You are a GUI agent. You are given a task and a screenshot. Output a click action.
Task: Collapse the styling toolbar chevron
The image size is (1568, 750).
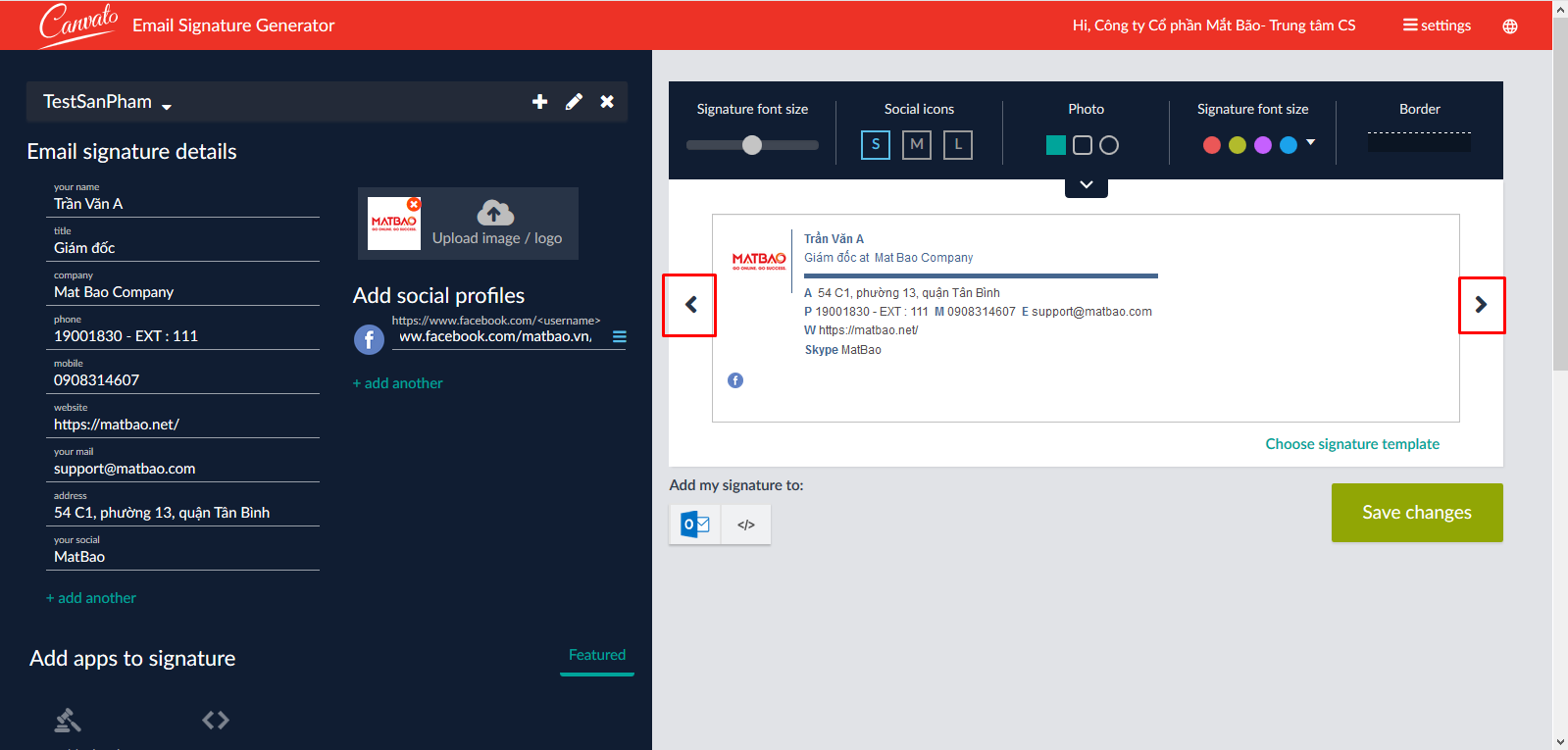[x=1087, y=186]
